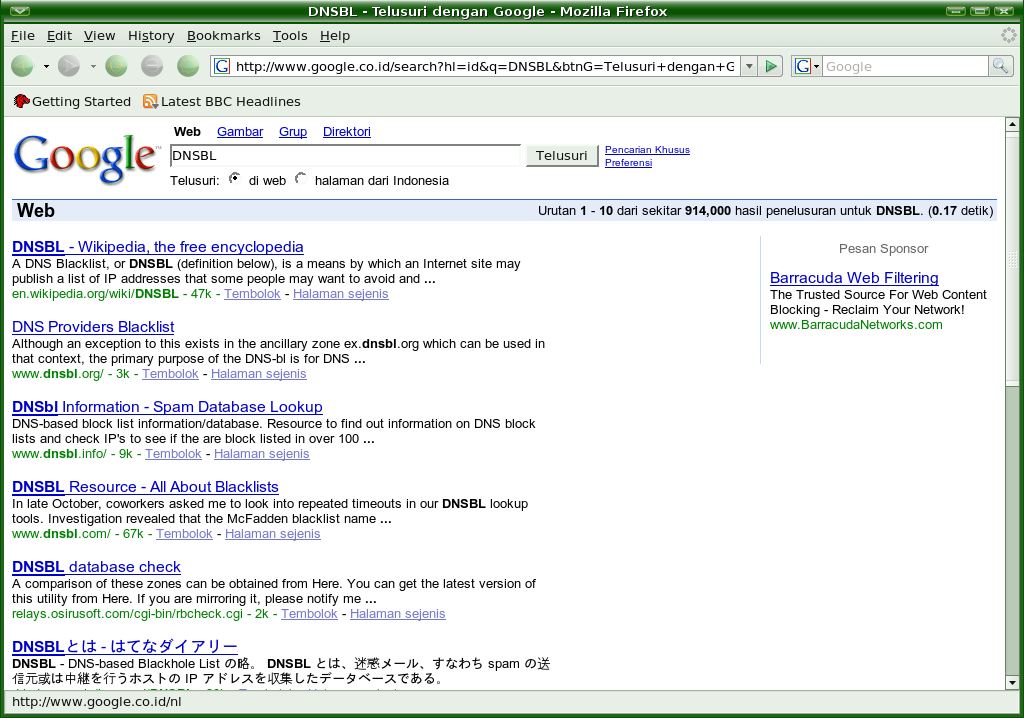Open Tembolok link for the Wikipedia result
Image resolution: width=1024 pixels, height=718 pixels.
(252, 293)
